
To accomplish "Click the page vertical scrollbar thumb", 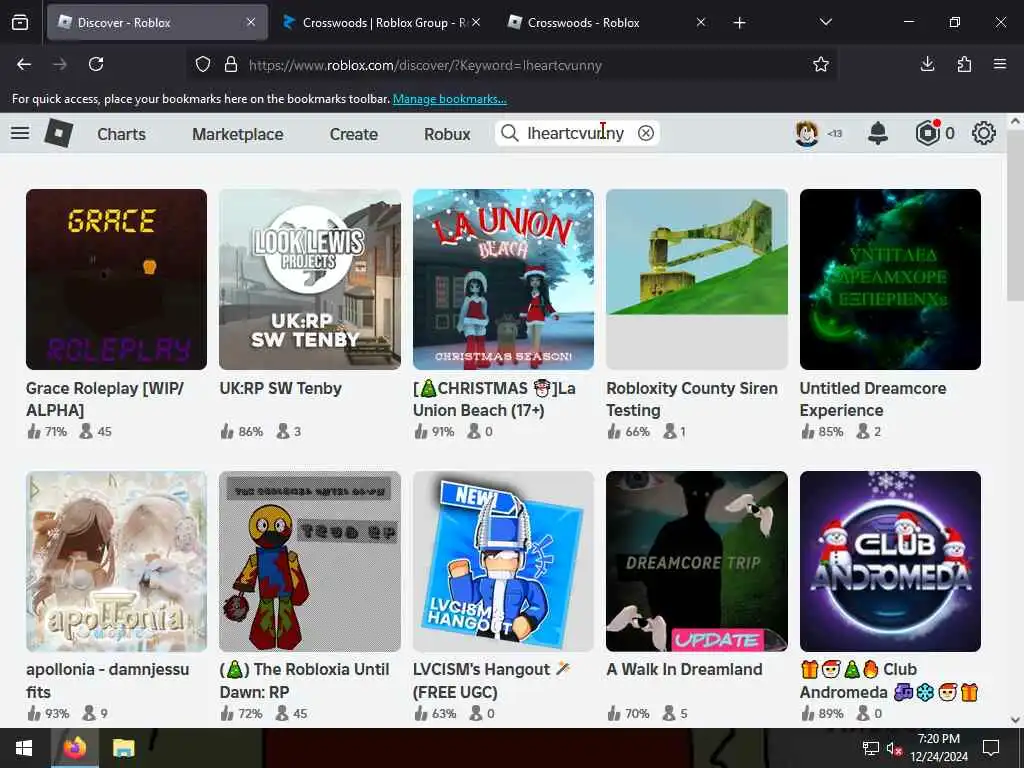I will click(1015, 216).
